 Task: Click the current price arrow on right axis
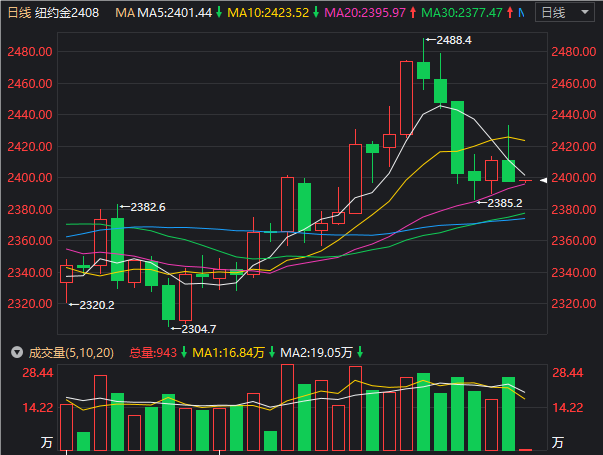(x=543, y=180)
